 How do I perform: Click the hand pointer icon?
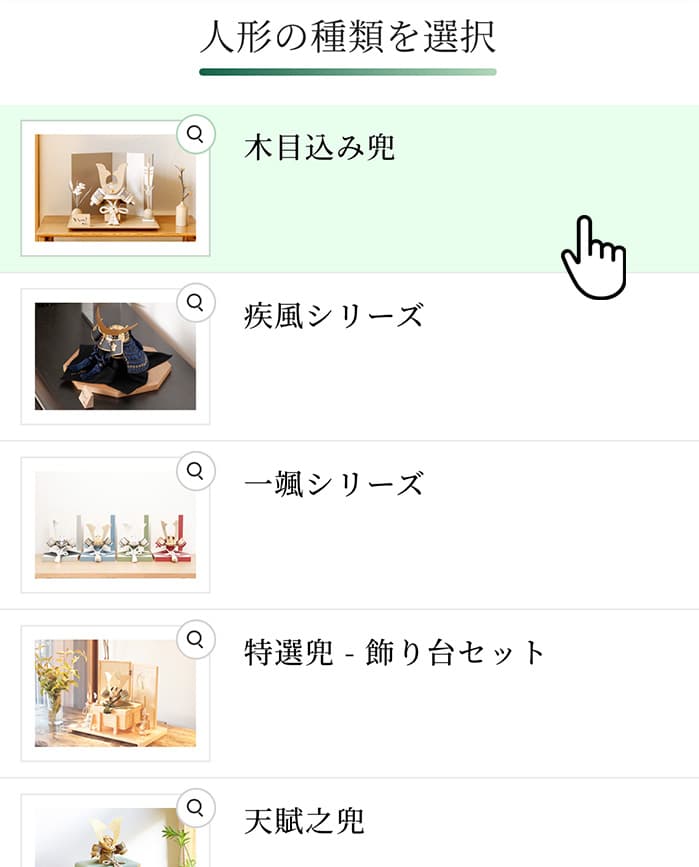coord(593,256)
